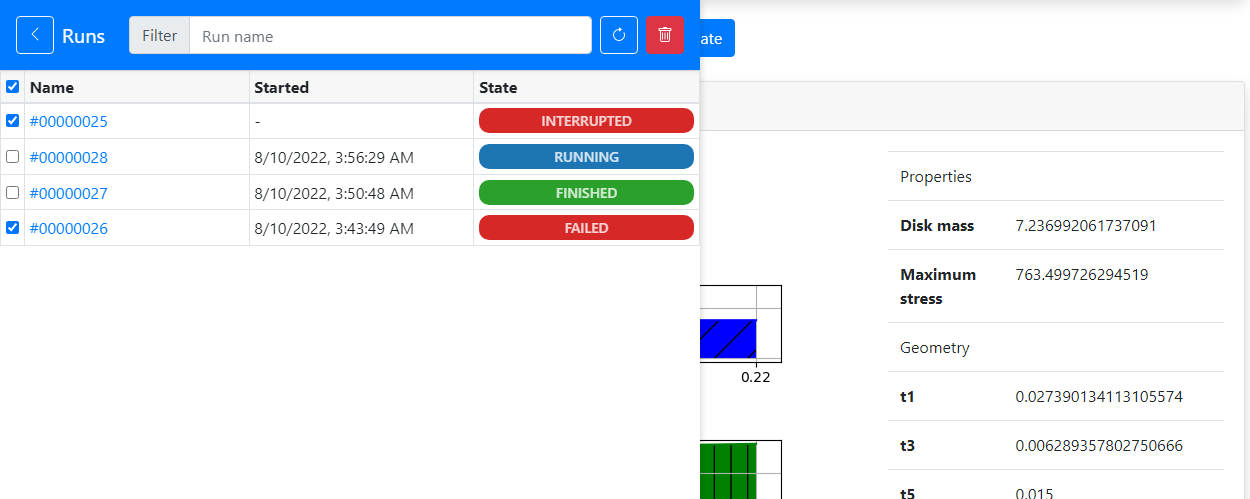Screen dimensions: 1250x499
Task: Open run #00000025 link
Action: click(x=68, y=122)
